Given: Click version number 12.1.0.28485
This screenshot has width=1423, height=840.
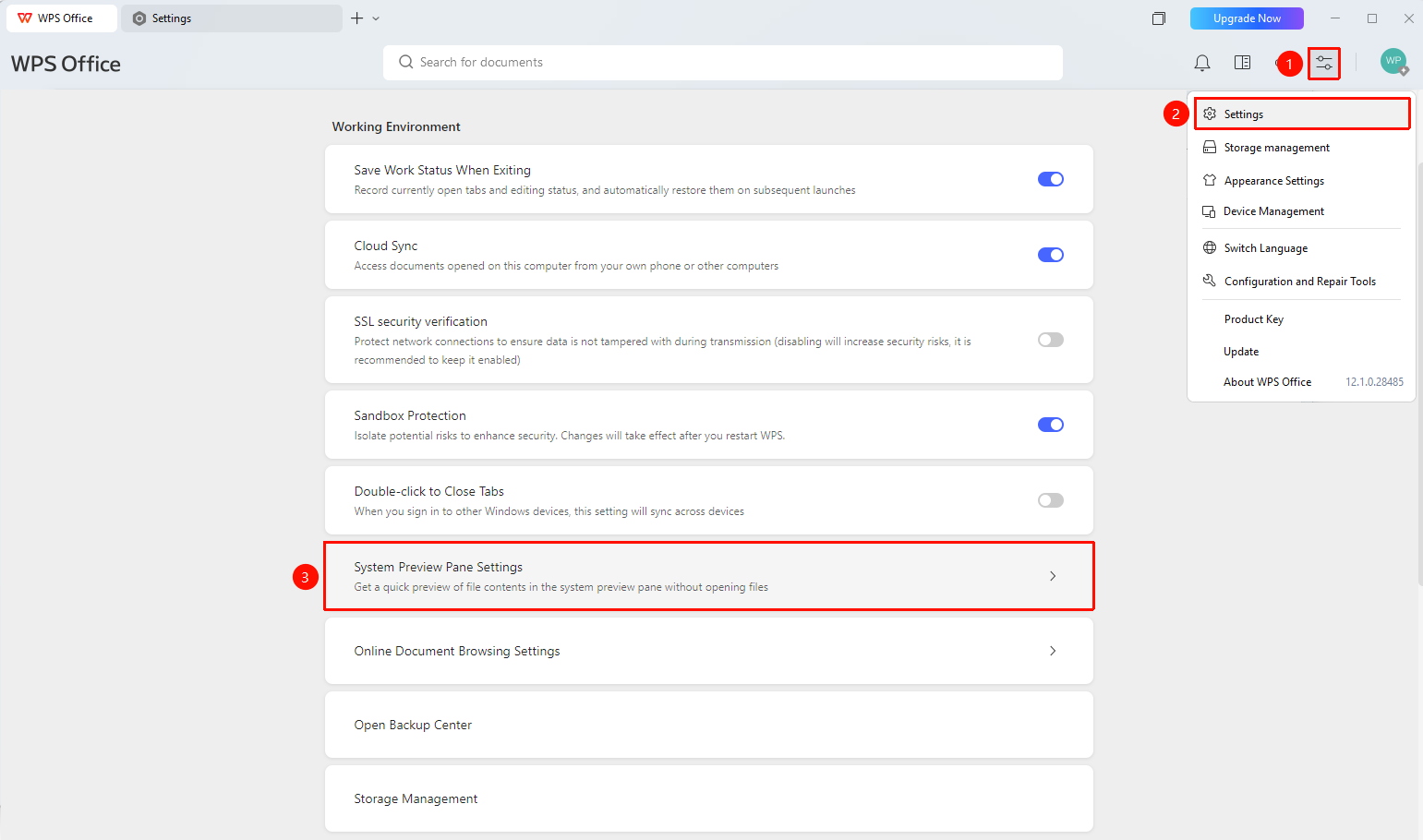Looking at the screenshot, I should click(1374, 382).
